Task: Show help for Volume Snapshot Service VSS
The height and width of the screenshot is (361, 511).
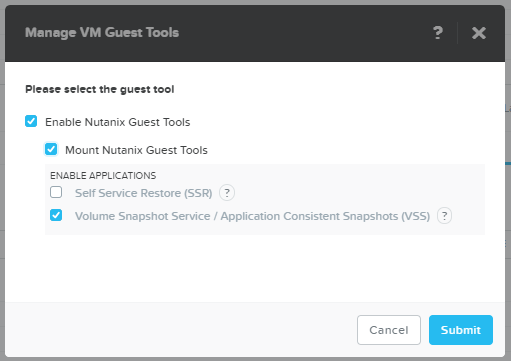Action: point(444,216)
